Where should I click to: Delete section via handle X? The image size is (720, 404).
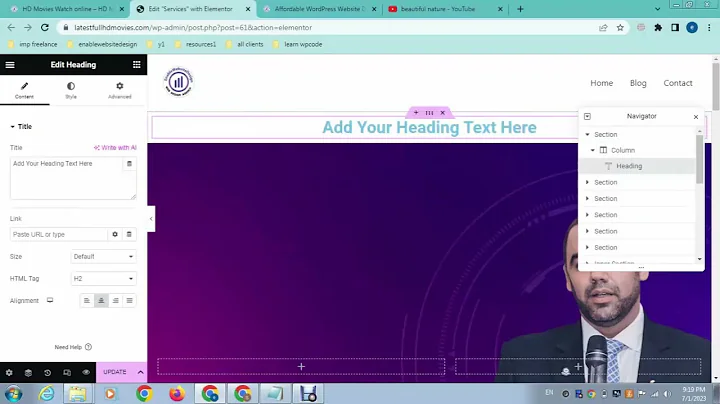coord(443,112)
